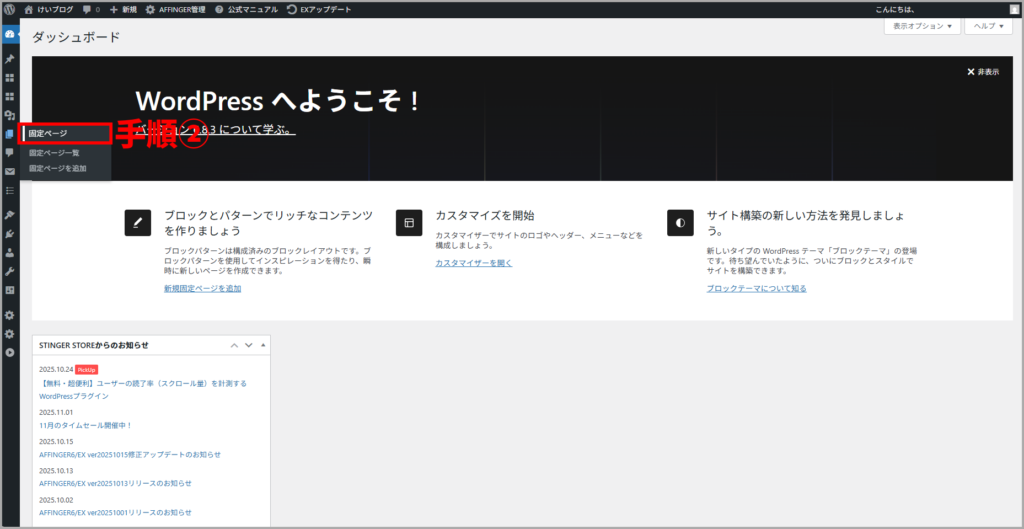The height and width of the screenshot is (529, 1024).
Task: Click the WordPress logo in admin bar
Action: [9, 9]
